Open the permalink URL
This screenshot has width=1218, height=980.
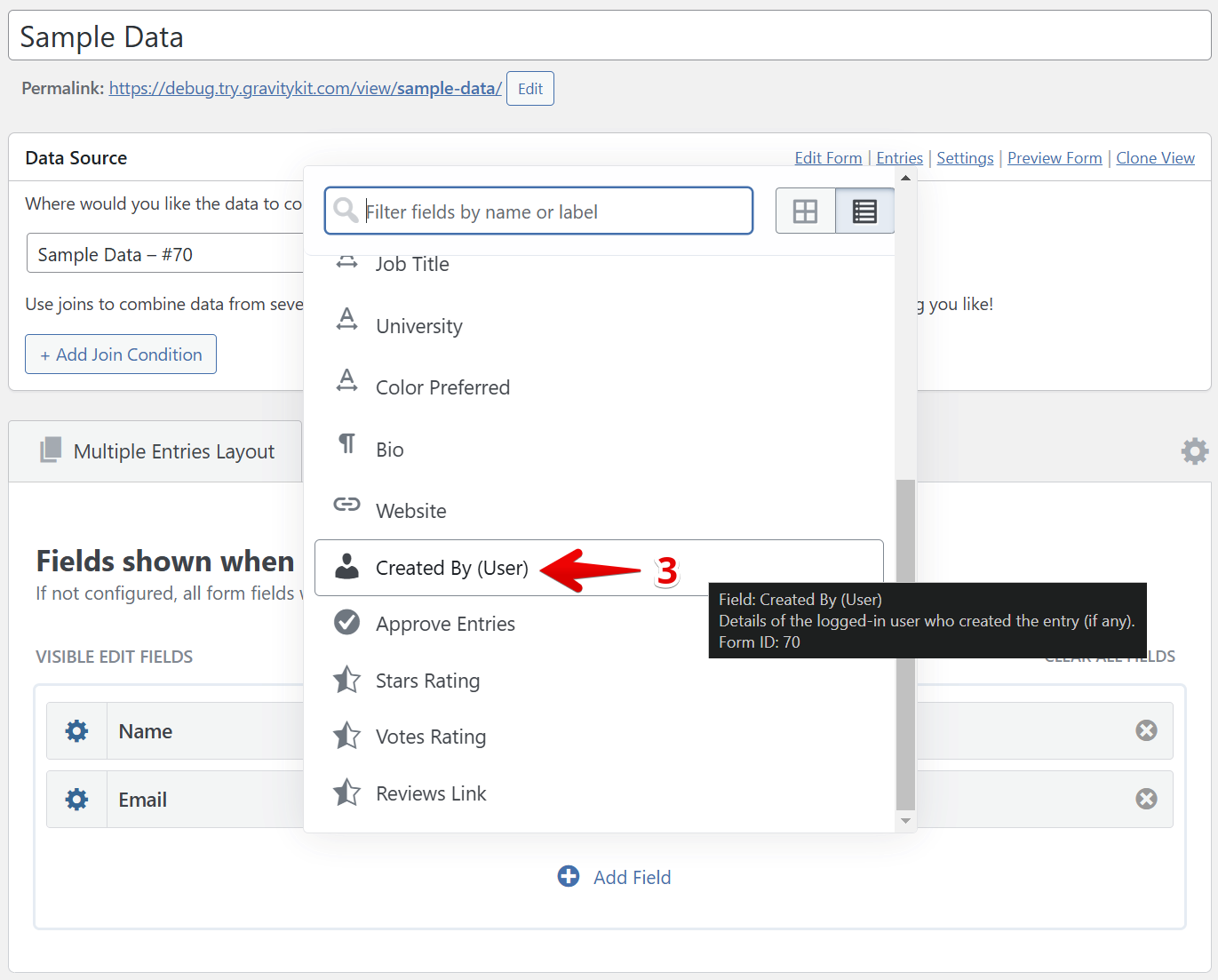pyautogui.click(x=306, y=89)
